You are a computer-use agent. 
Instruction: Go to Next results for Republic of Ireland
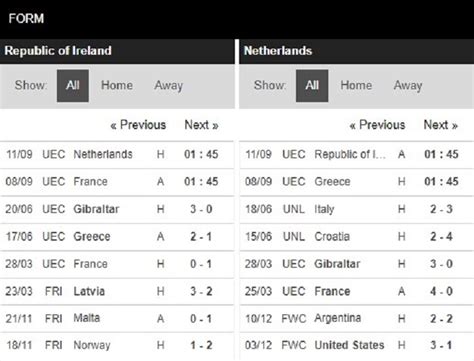202,125
